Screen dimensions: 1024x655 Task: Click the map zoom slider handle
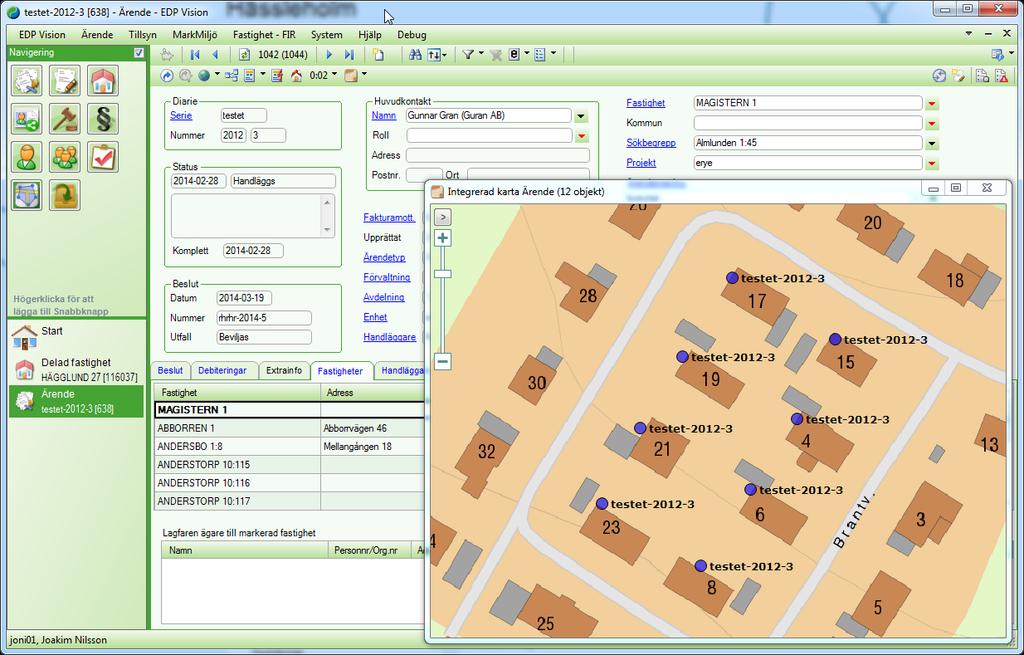(x=443, y=274)
